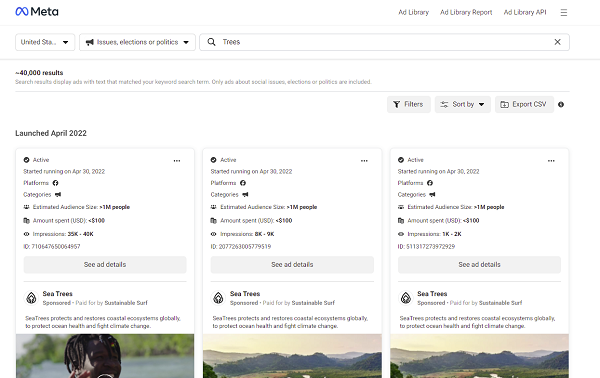Open three-dot menu on 1K - 2K impressions card
Screen dimensions: 600x378
(x=551, y=161)
